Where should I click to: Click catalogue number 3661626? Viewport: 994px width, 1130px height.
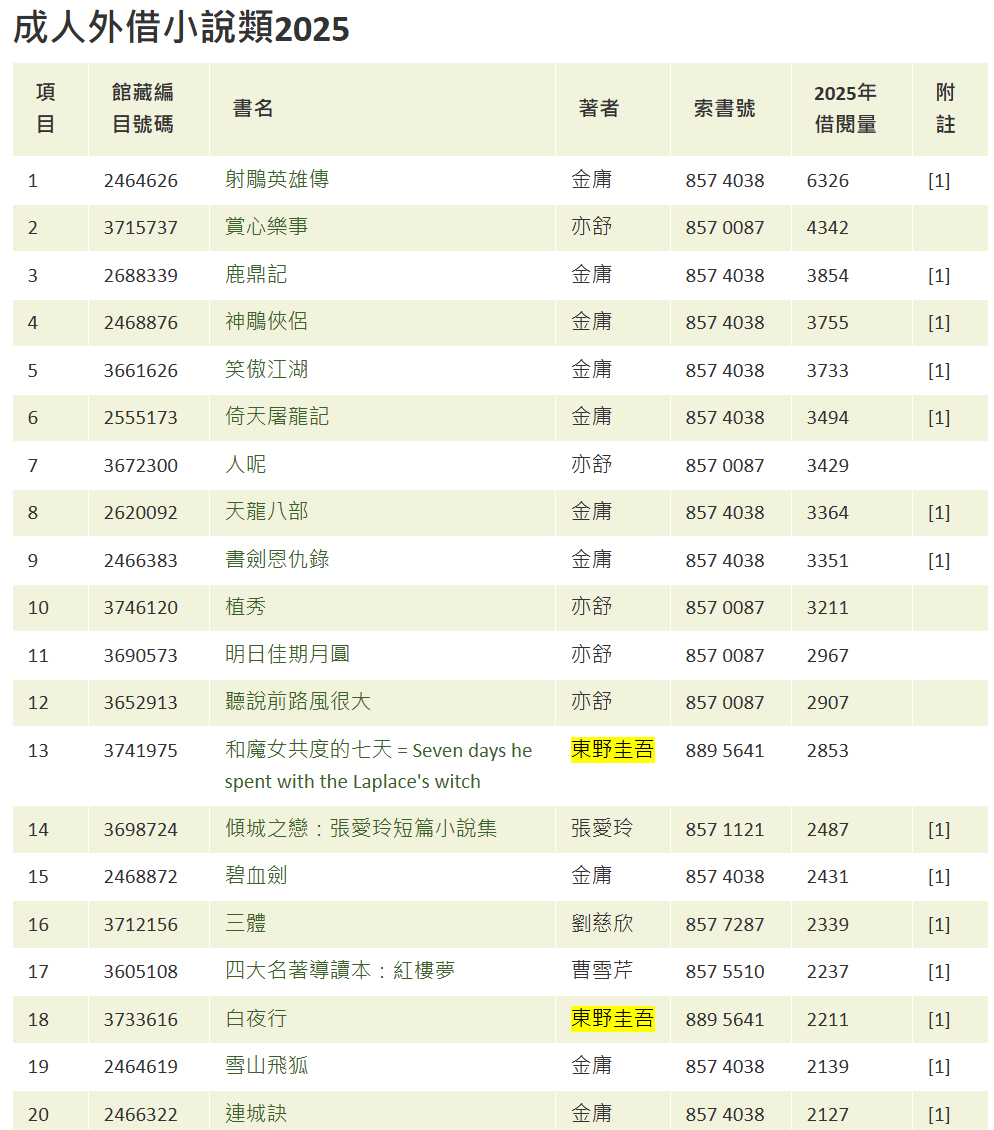coord(141,371)
